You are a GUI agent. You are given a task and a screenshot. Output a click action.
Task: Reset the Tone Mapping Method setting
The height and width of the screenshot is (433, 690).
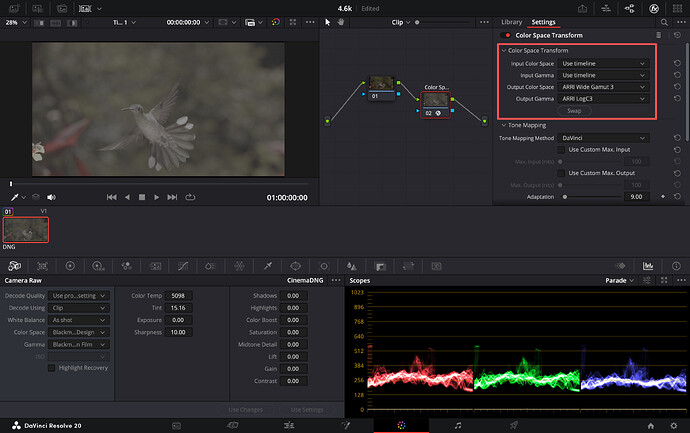677,138
